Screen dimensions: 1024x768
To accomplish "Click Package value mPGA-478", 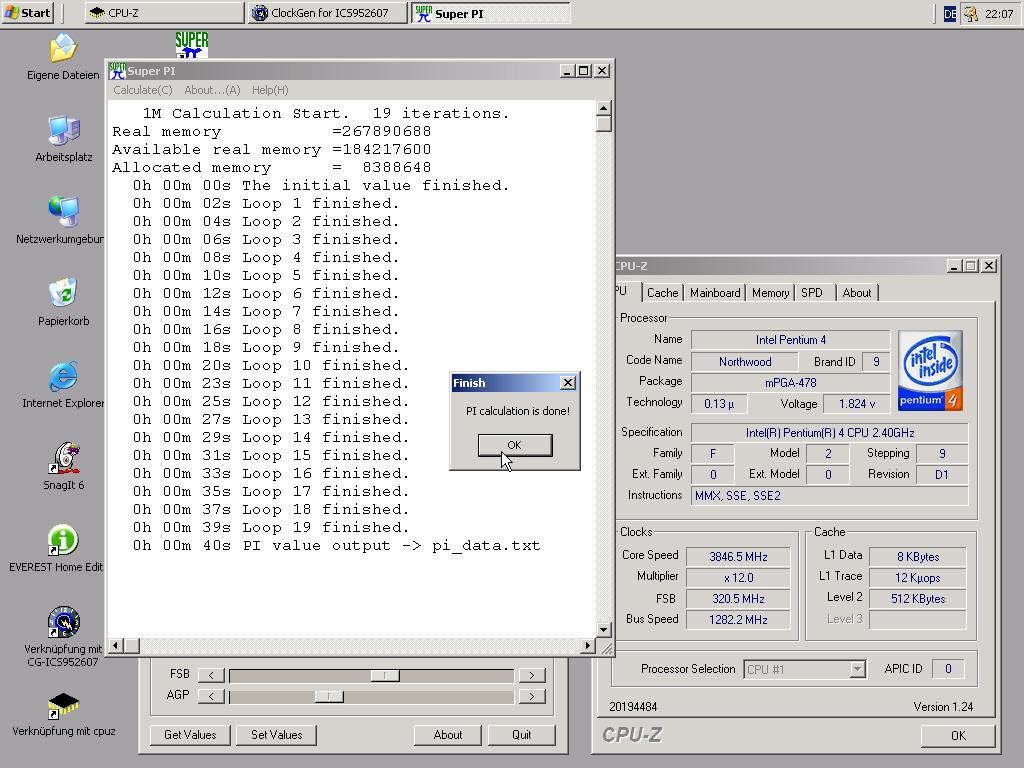I will tap(790, 382).
